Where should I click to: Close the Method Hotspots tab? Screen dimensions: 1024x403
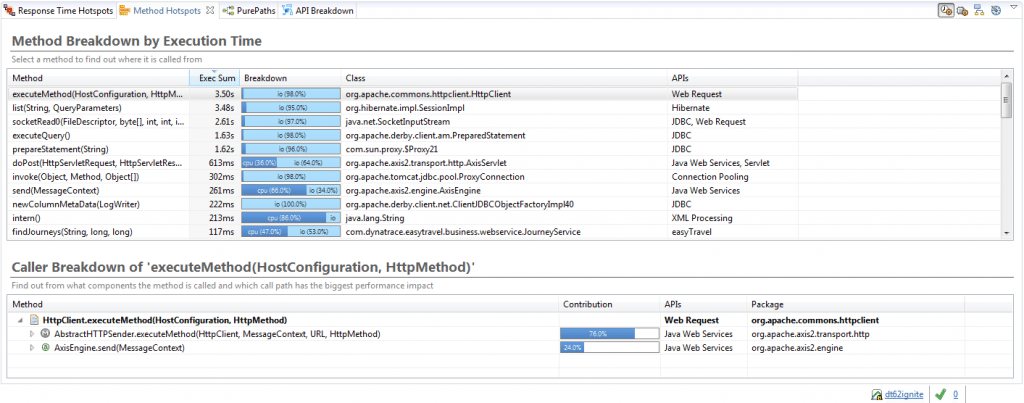point(210,10)
